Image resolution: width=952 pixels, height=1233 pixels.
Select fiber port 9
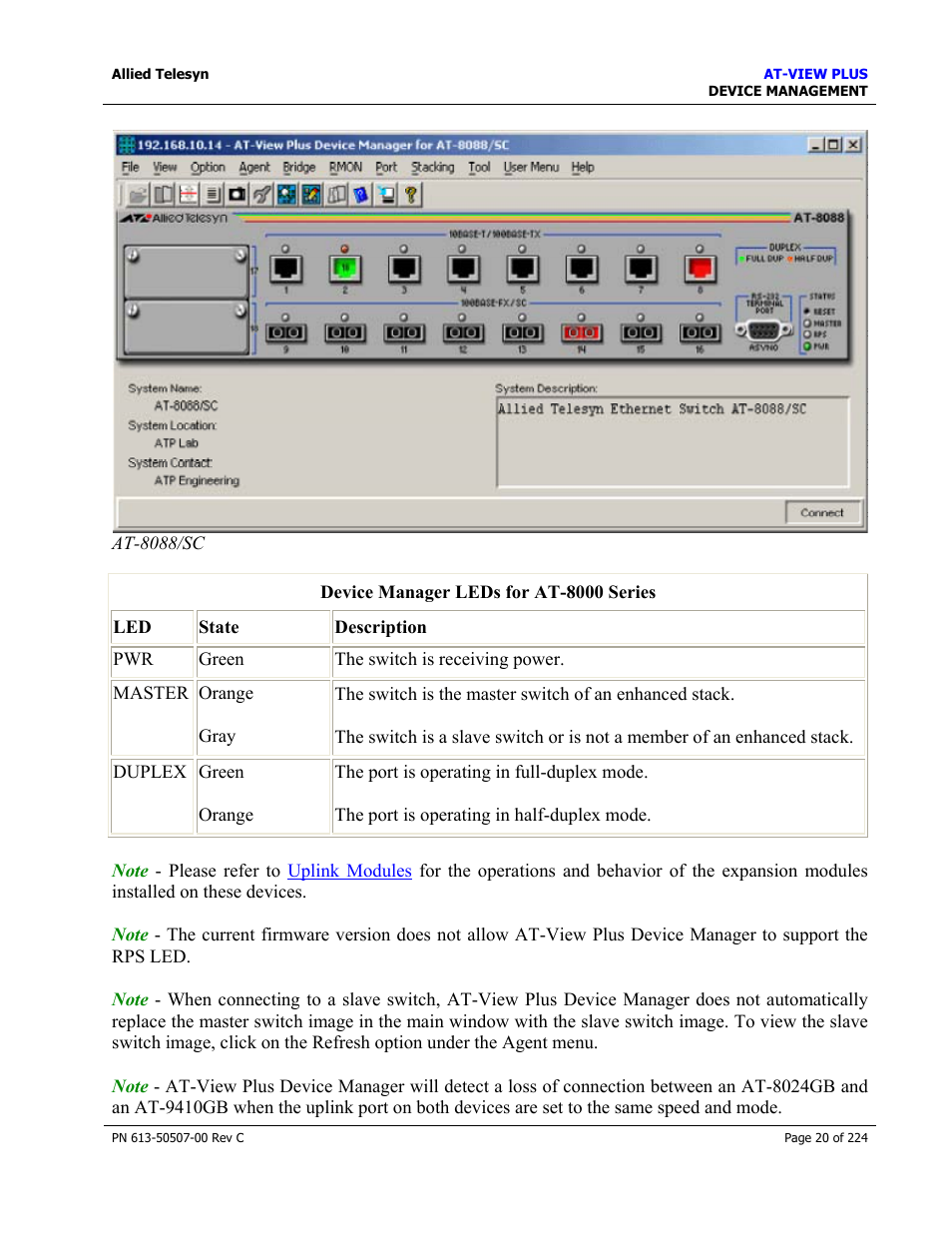(285, 332)
